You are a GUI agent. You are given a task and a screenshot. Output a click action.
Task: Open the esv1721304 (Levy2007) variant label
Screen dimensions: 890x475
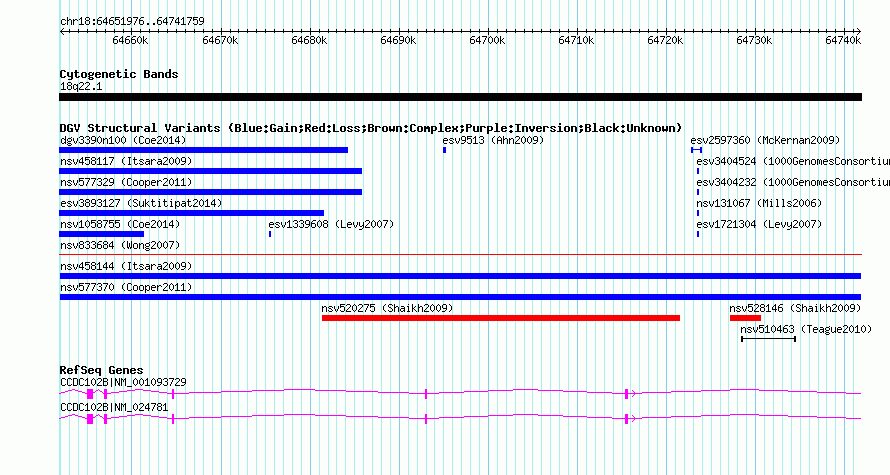click(x=759, y=224)
